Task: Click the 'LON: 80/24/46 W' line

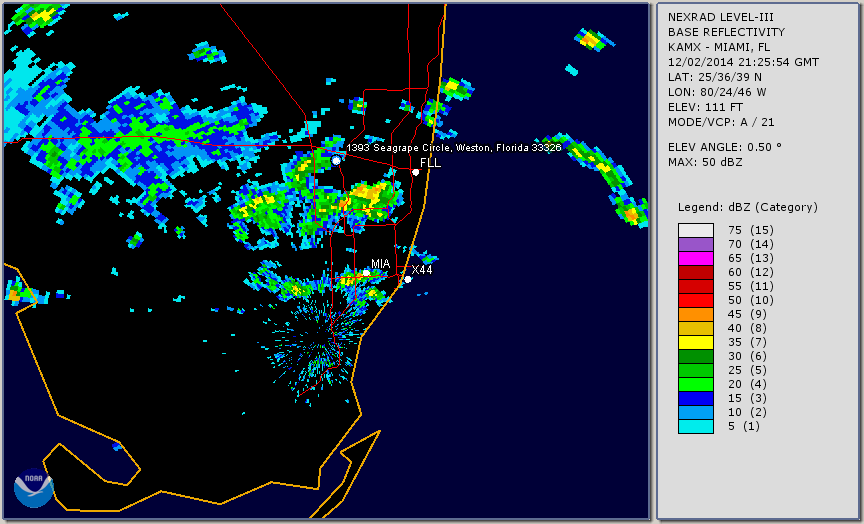Action: click(x=717, y=92)
